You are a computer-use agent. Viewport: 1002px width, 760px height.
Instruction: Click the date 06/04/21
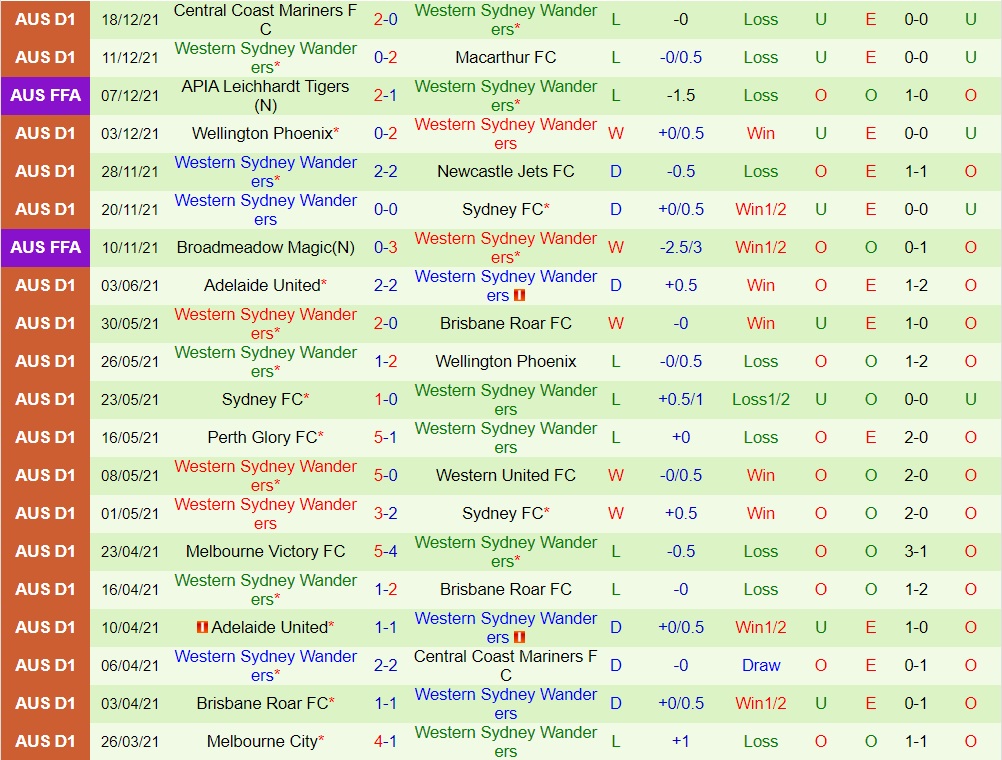[x=130, y=665]
